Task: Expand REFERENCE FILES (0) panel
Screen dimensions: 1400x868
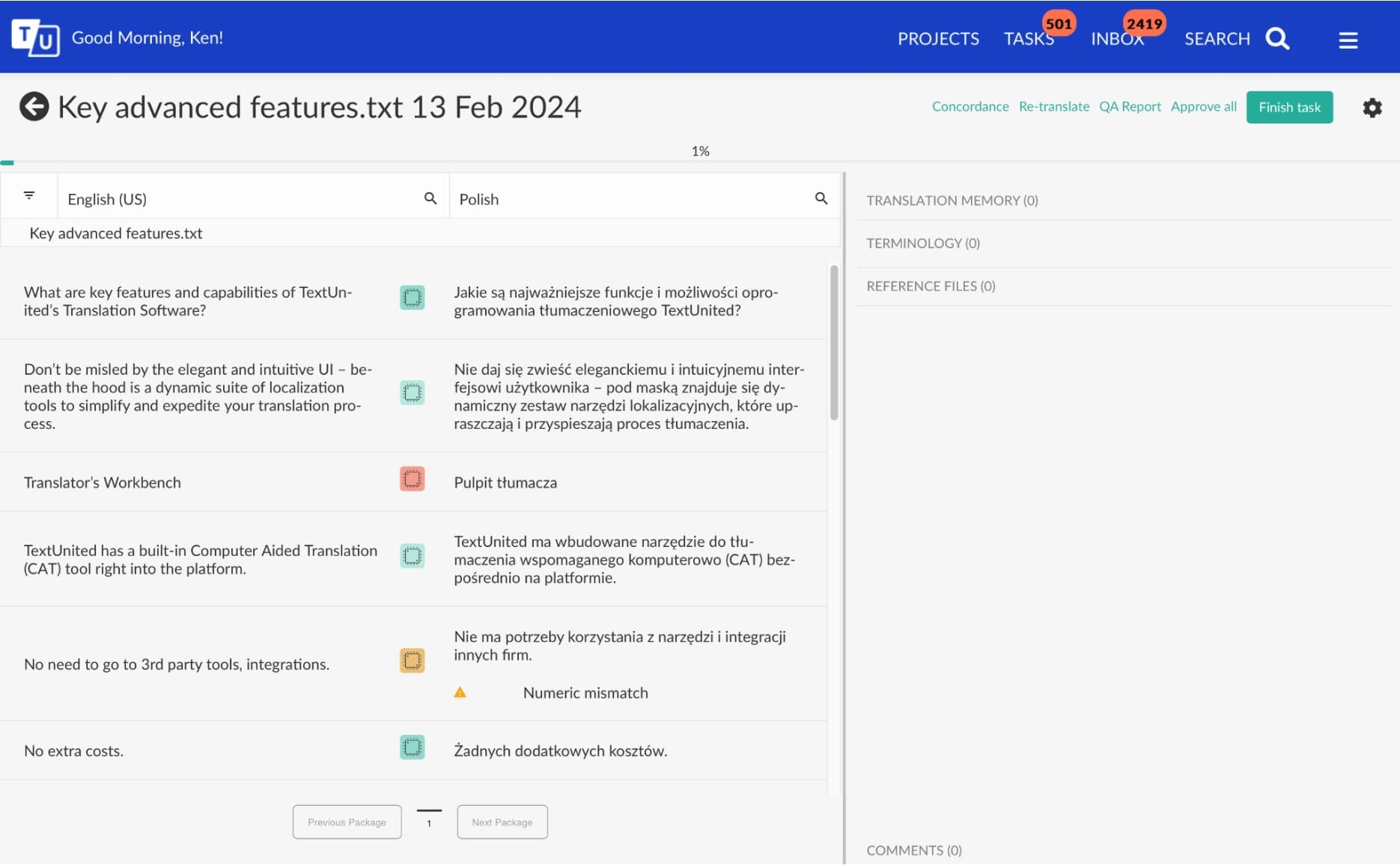Action: pyautogui.click(x=931, y=286)
